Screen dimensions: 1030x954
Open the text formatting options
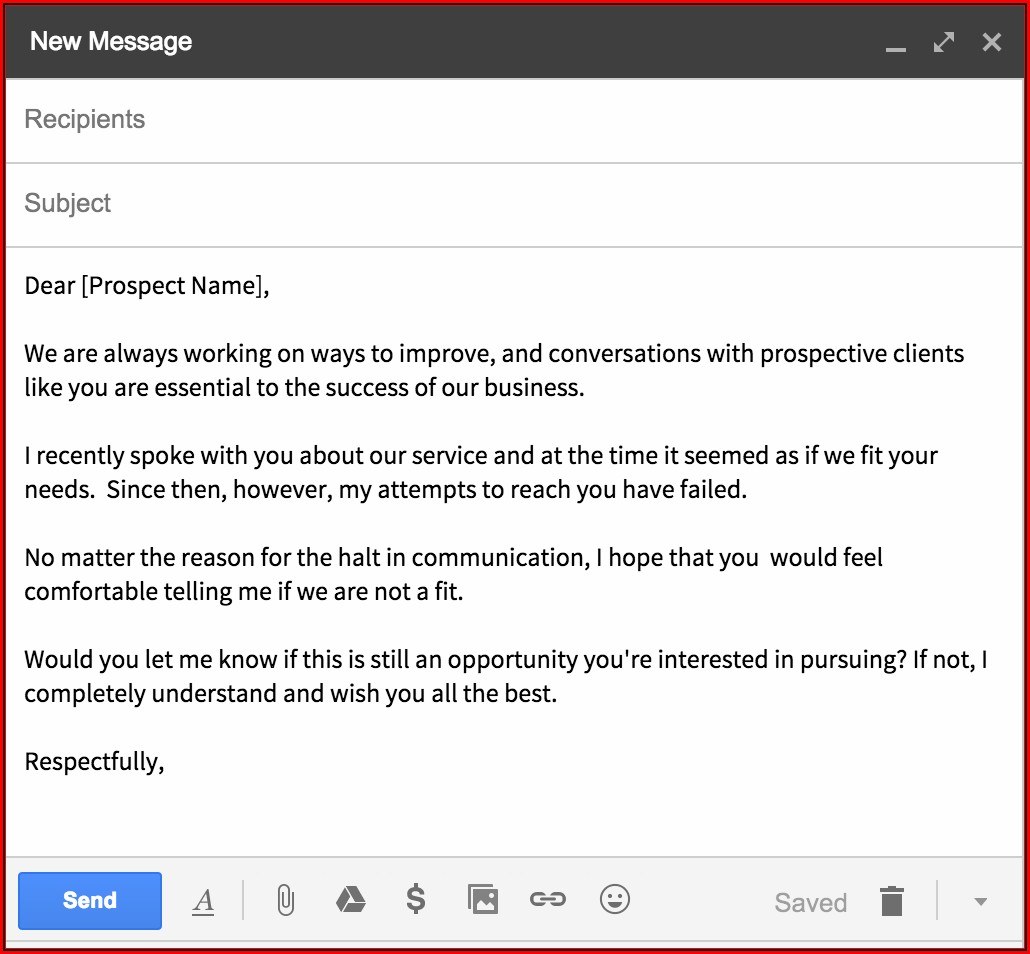(204, 901)
